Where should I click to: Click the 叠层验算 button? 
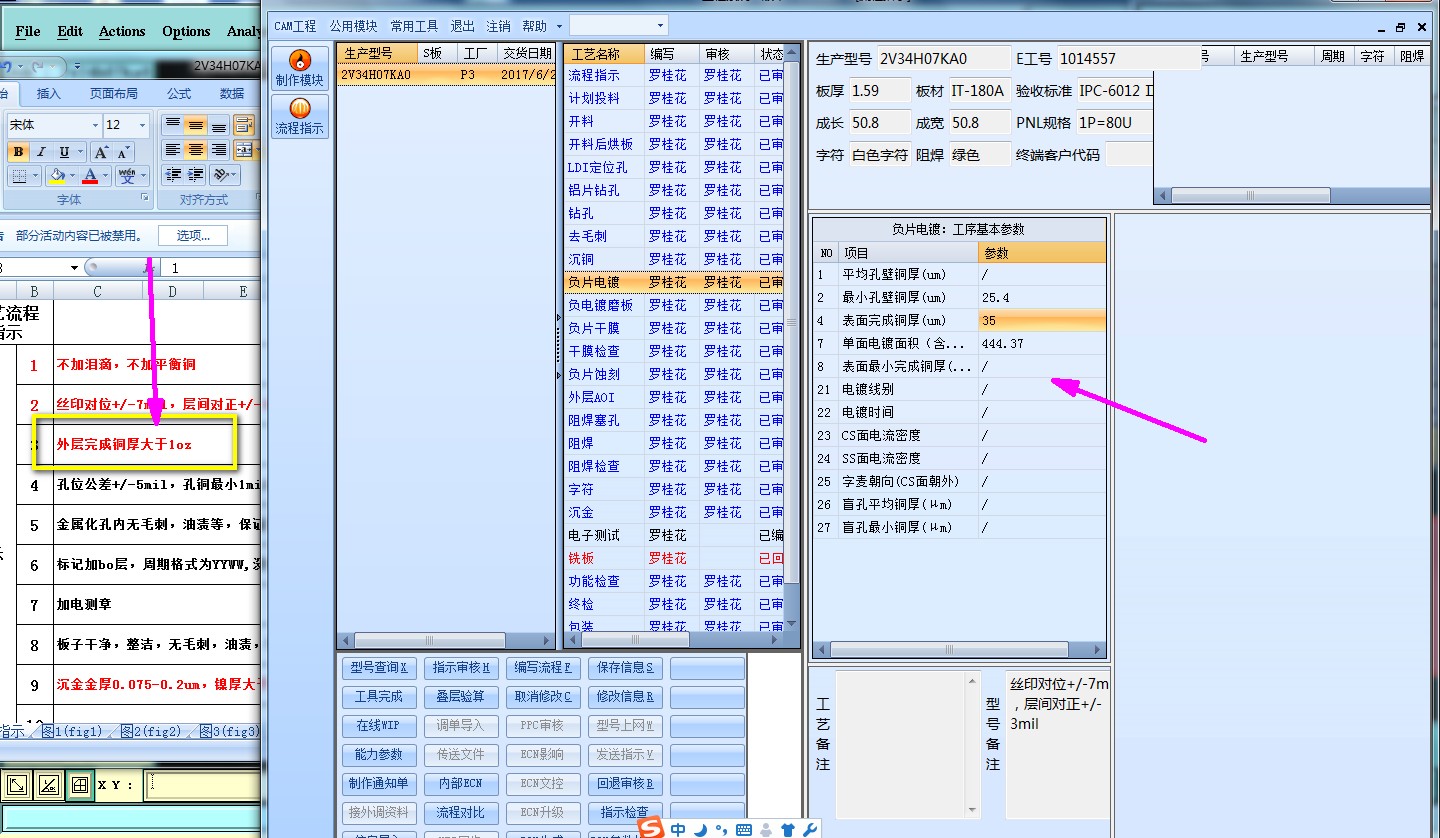tap(461, 697)
